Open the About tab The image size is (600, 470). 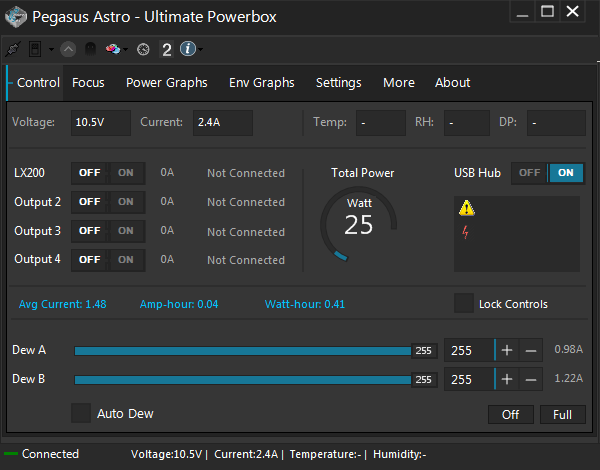453,83
